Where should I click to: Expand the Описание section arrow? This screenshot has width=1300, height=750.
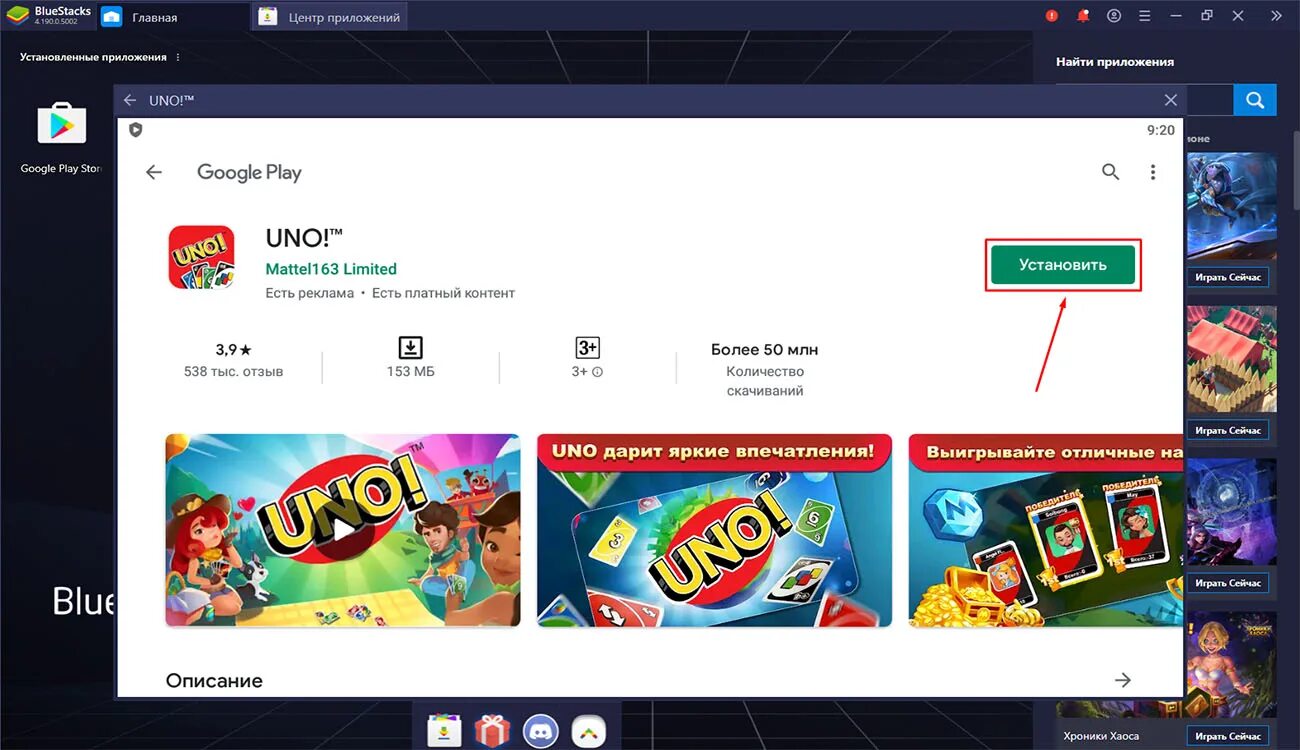tap(1123, 680)
